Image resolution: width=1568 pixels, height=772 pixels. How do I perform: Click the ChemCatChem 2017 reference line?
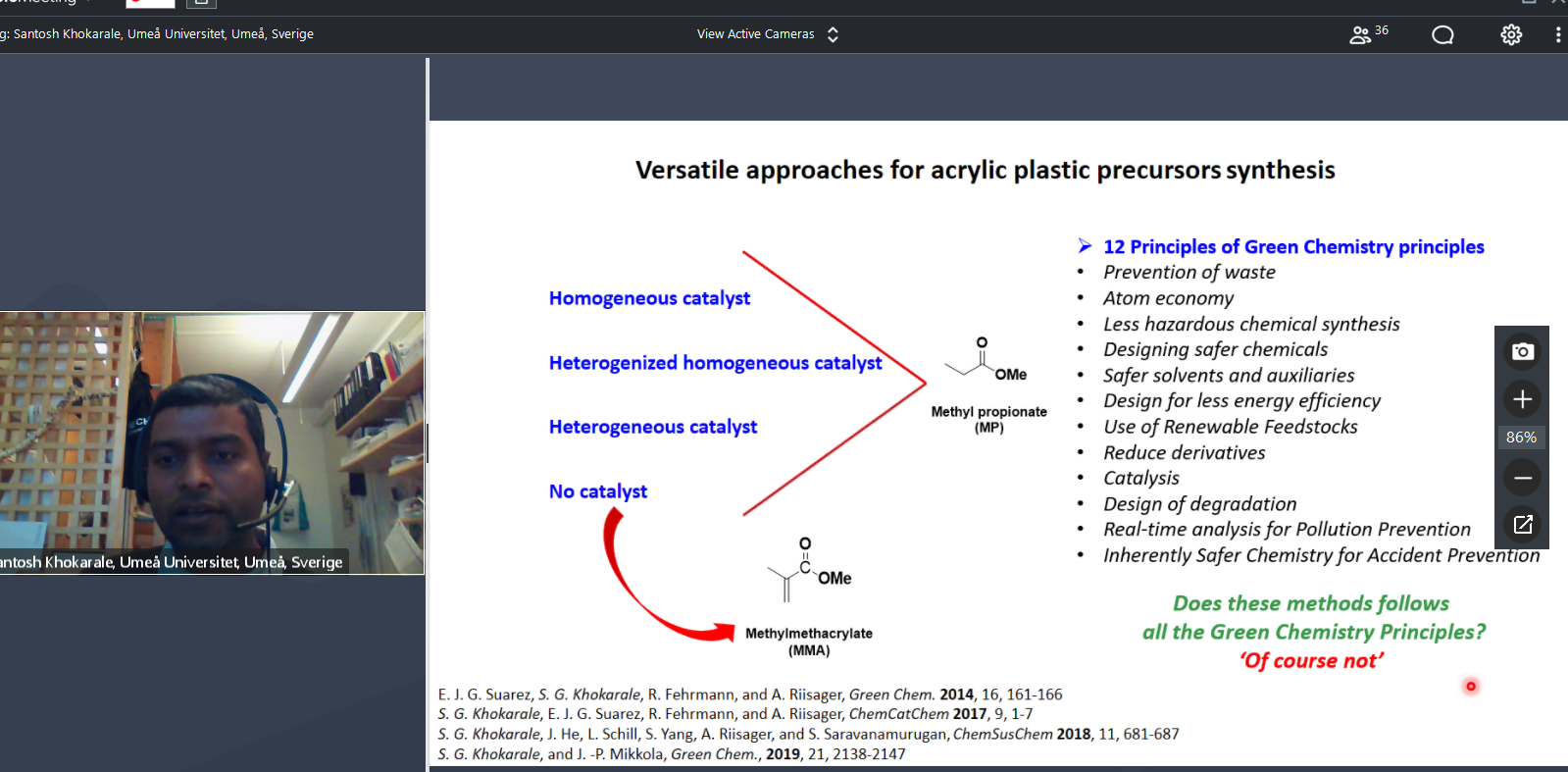coord(735,714)
